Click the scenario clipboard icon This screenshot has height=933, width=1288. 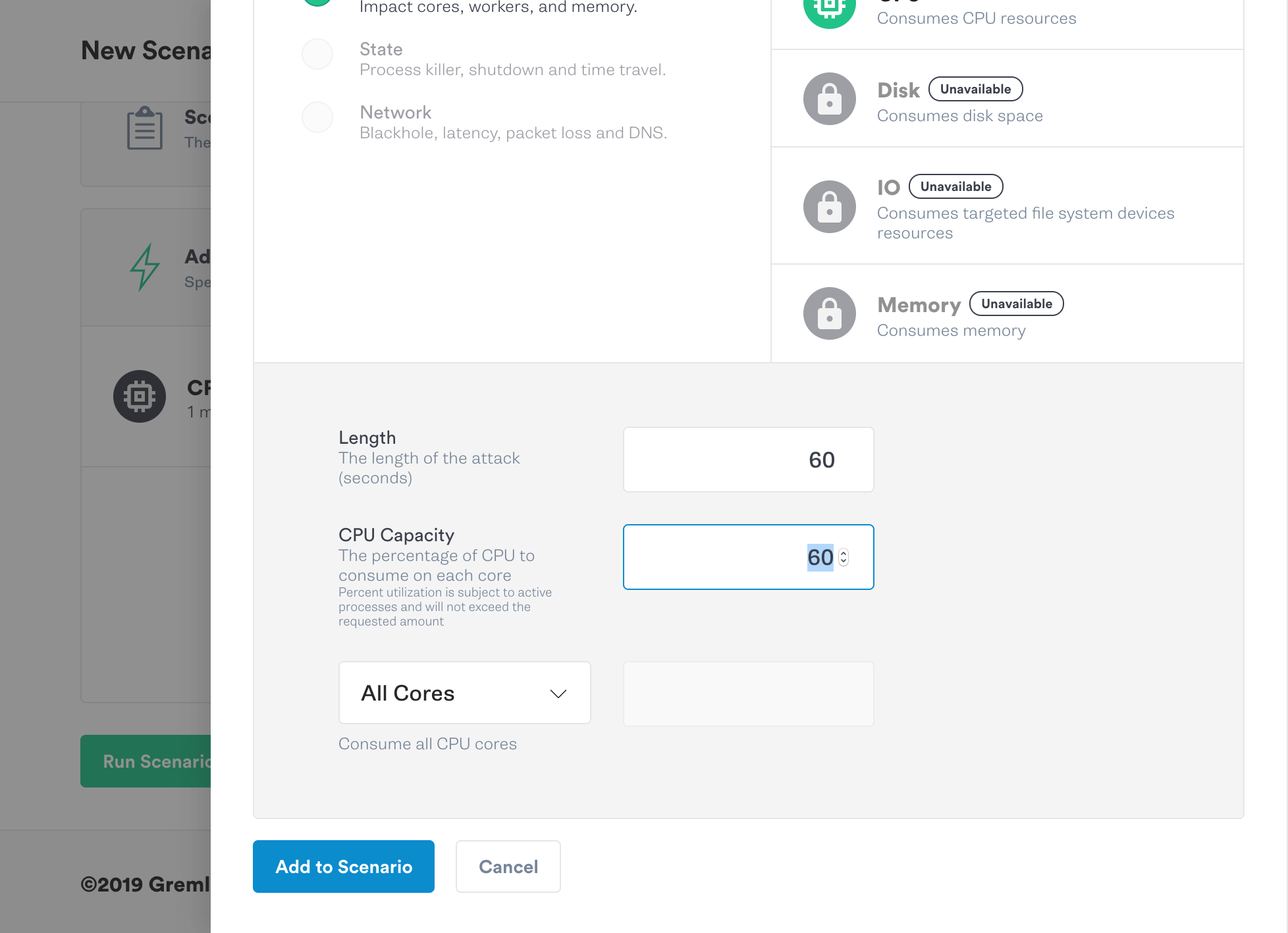coord(143,129)
